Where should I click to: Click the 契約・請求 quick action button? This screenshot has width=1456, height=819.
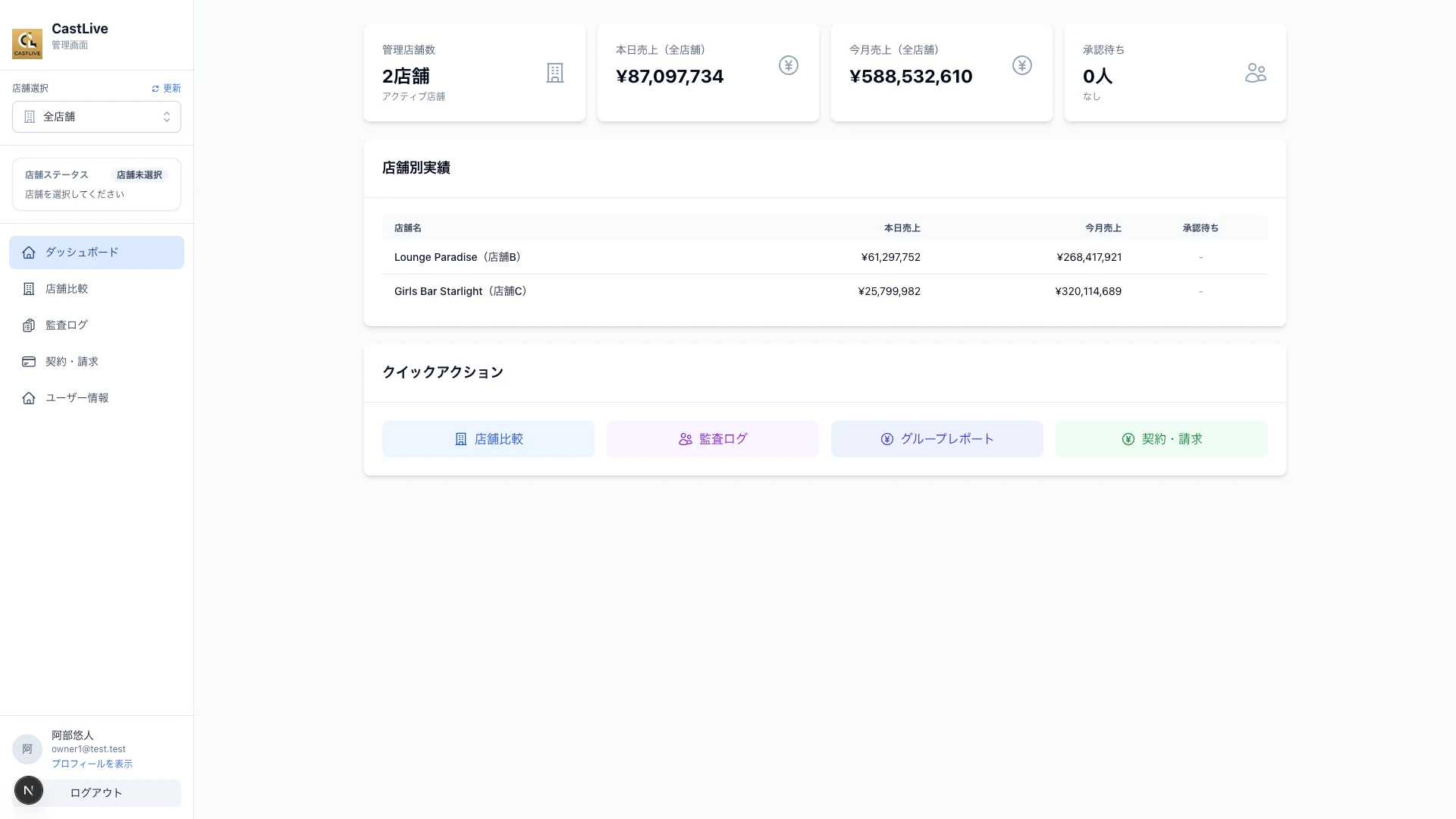(x=1162, y=439)
